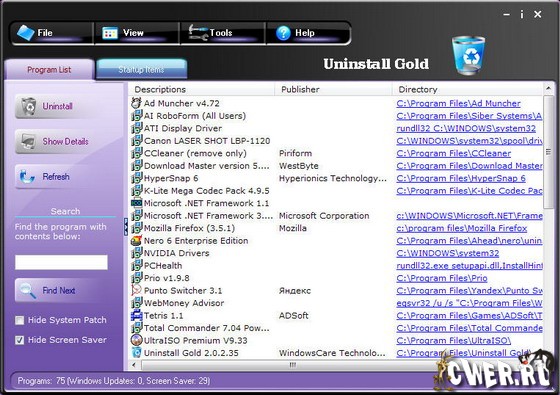Image resolution: width=560 pixels, height=395 pixels.
Task: Click the Tetris 1.1 program icon
Action: (x=136, y=316)
